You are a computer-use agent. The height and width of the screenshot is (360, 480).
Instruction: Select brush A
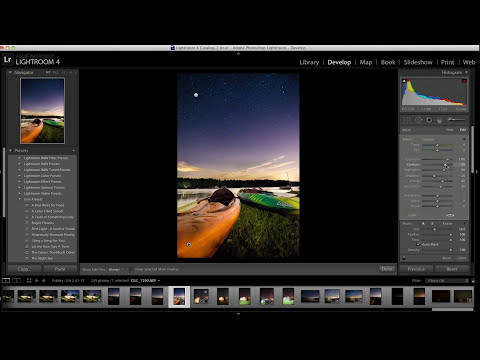(424, 224)
